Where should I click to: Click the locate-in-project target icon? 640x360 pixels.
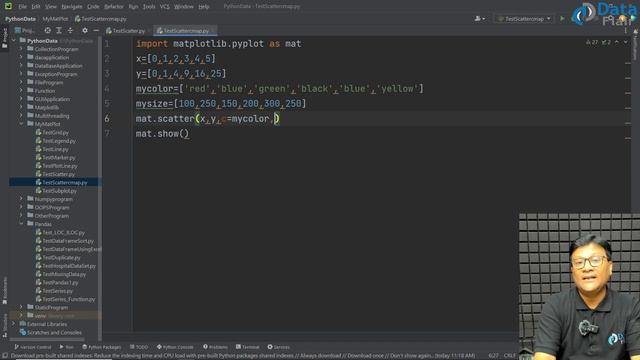(x=48, y=31)
